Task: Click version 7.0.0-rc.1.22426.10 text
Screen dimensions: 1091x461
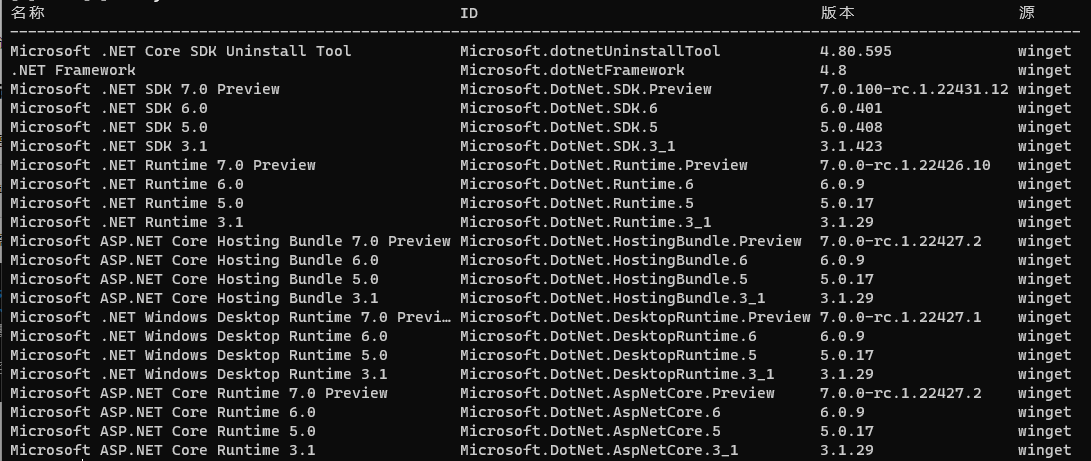Action: pos(905,165)
